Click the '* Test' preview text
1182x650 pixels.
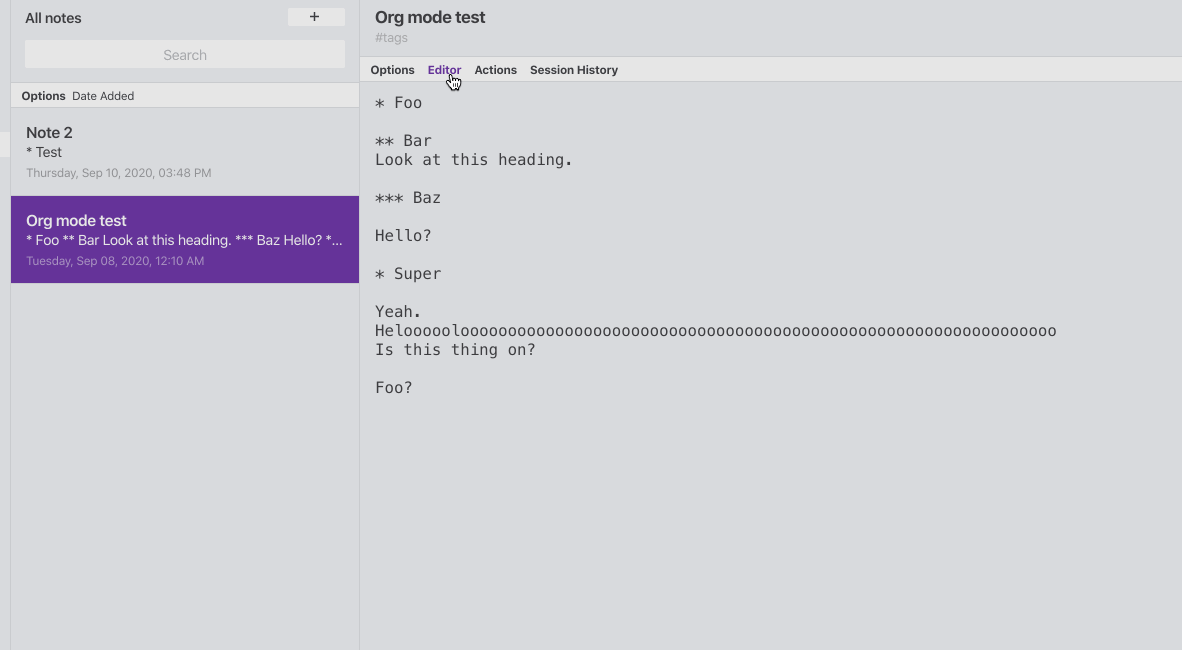44,152
